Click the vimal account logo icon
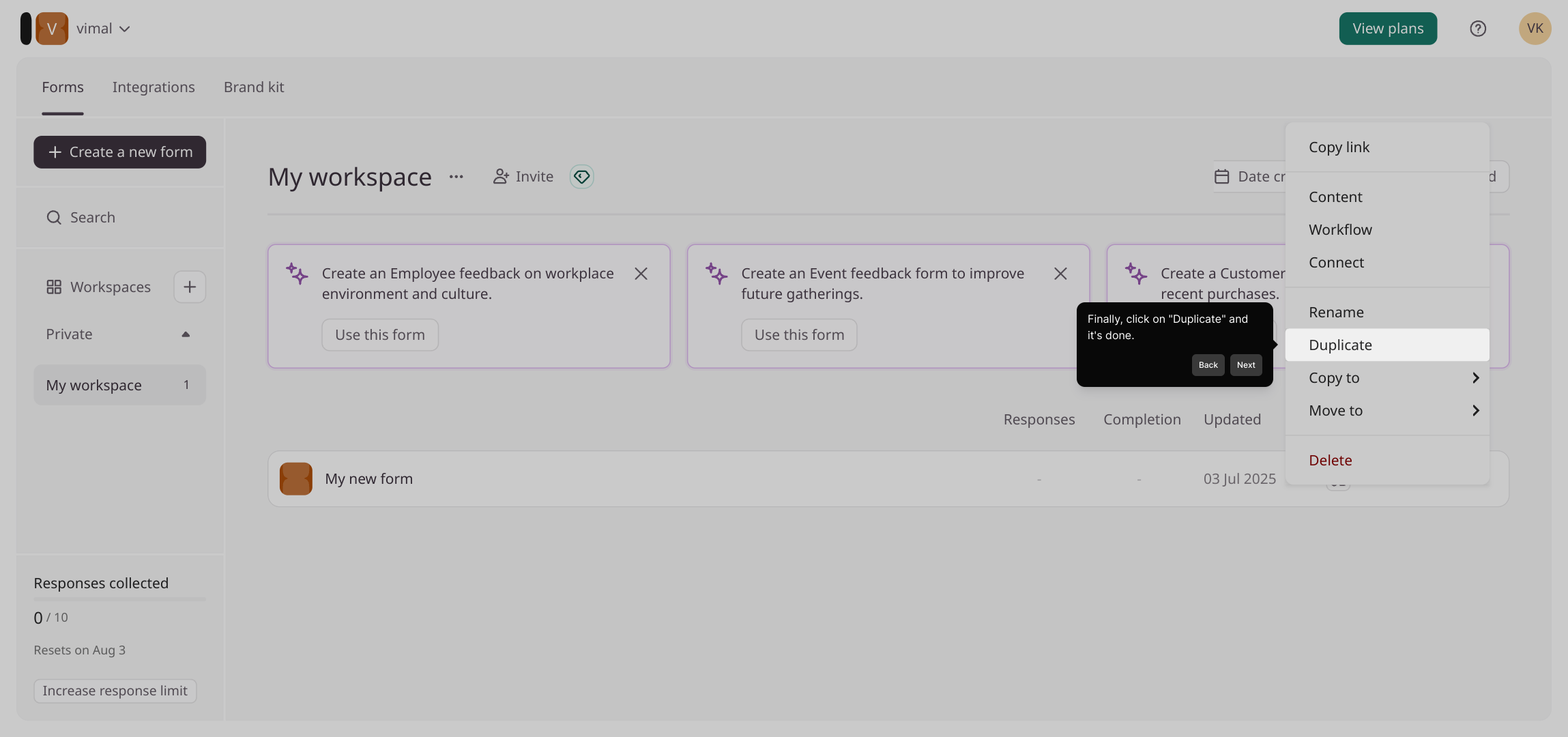Image resolution: width=1568 pixels, height=737 pixels. [52, 29]
